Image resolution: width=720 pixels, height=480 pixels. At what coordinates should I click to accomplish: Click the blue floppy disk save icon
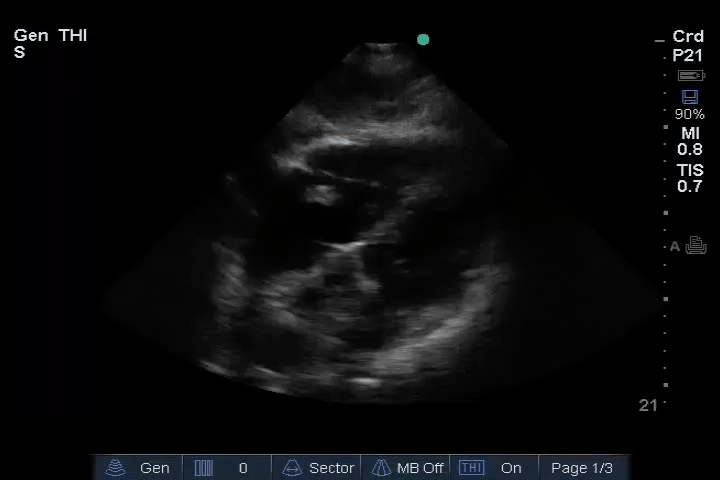point(689,97)
